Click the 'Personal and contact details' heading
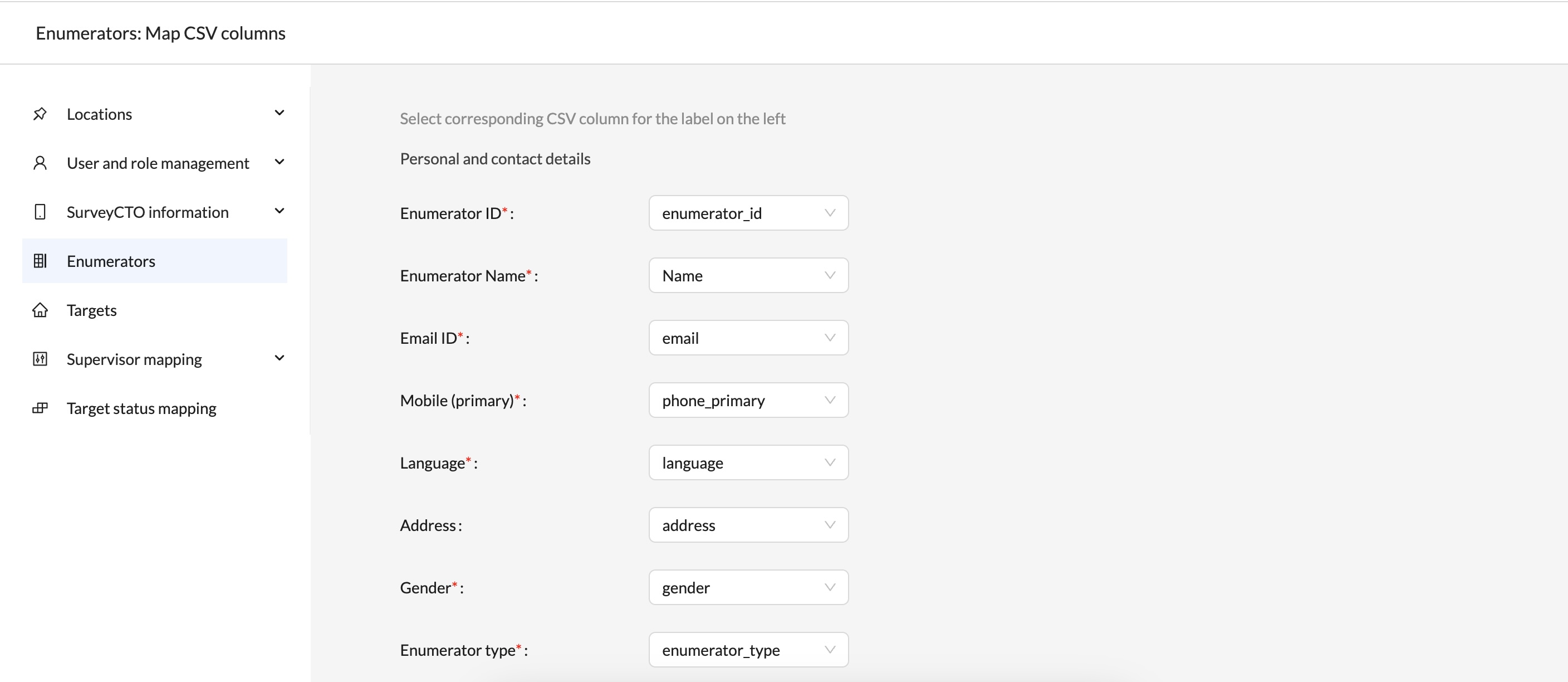 coord(495,159)
